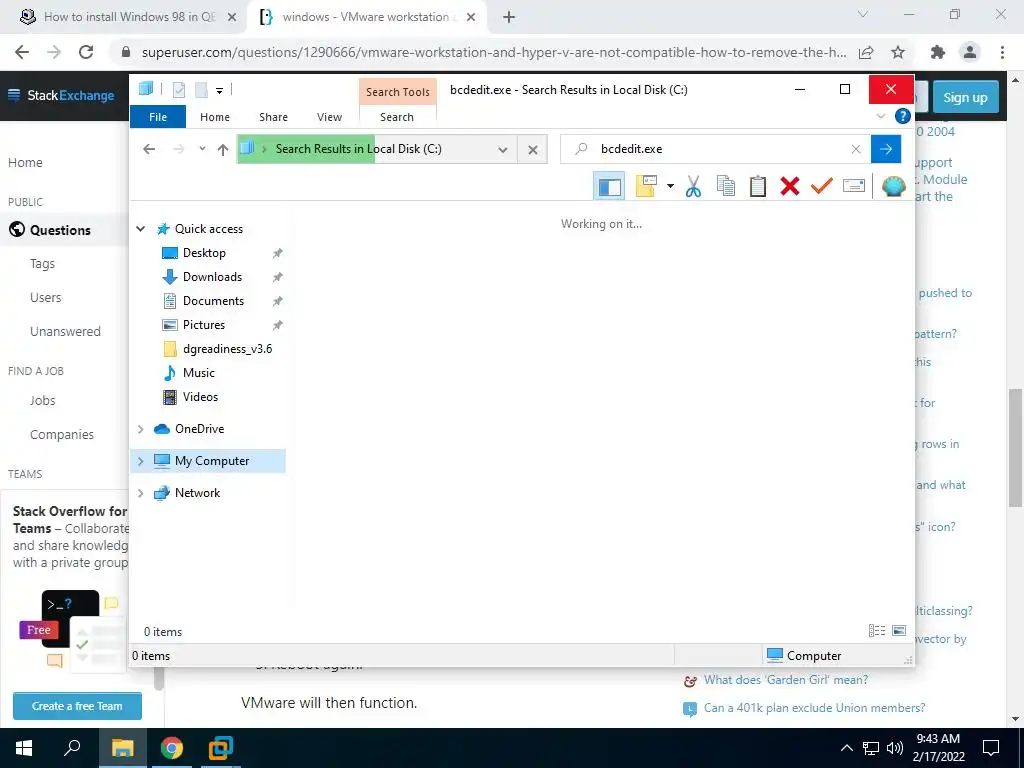Select Pictures in navigation pane

pos(204,325)
